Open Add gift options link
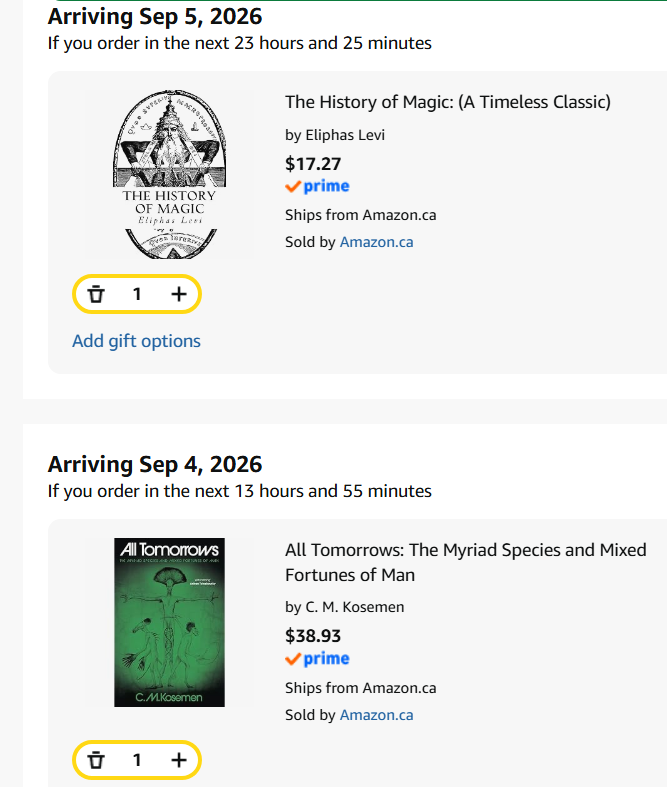Viewport: 667px width, 787px height. 137,341
